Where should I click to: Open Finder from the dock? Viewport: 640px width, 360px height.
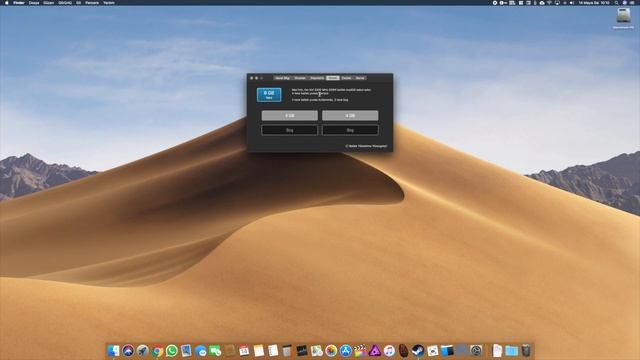click(x=113, y=351)
